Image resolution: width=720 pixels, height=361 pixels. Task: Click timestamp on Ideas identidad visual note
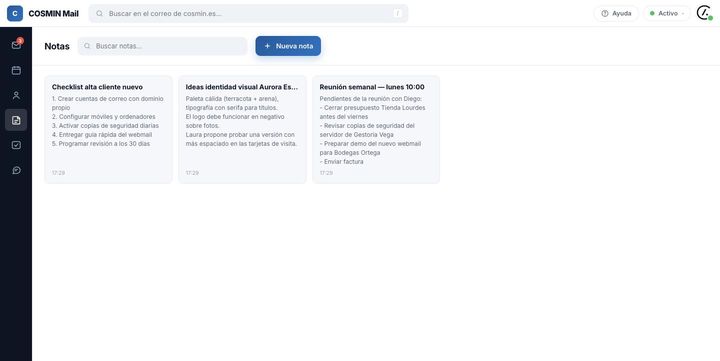pyautogui.click(x=192, y=173)
